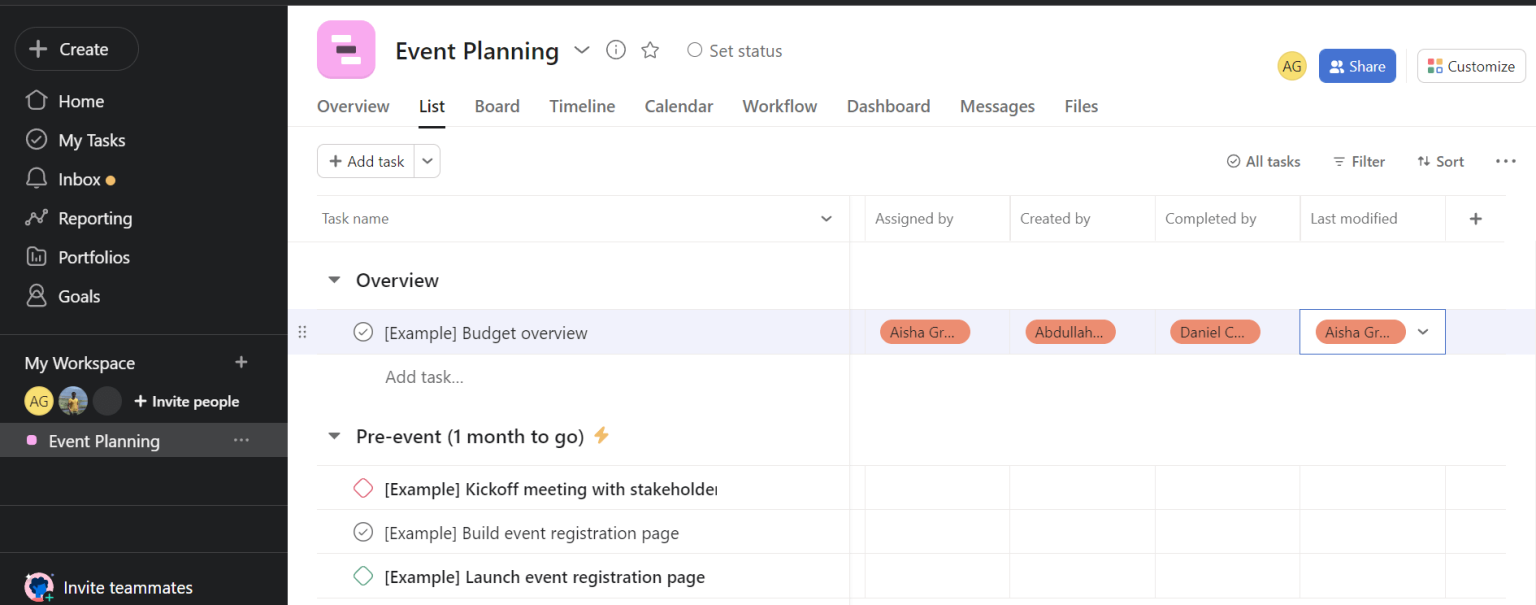Star the Event Planning project
The height and width of the screenshot is (605, 1536).
pyautogui.click(x=650, y=50)
